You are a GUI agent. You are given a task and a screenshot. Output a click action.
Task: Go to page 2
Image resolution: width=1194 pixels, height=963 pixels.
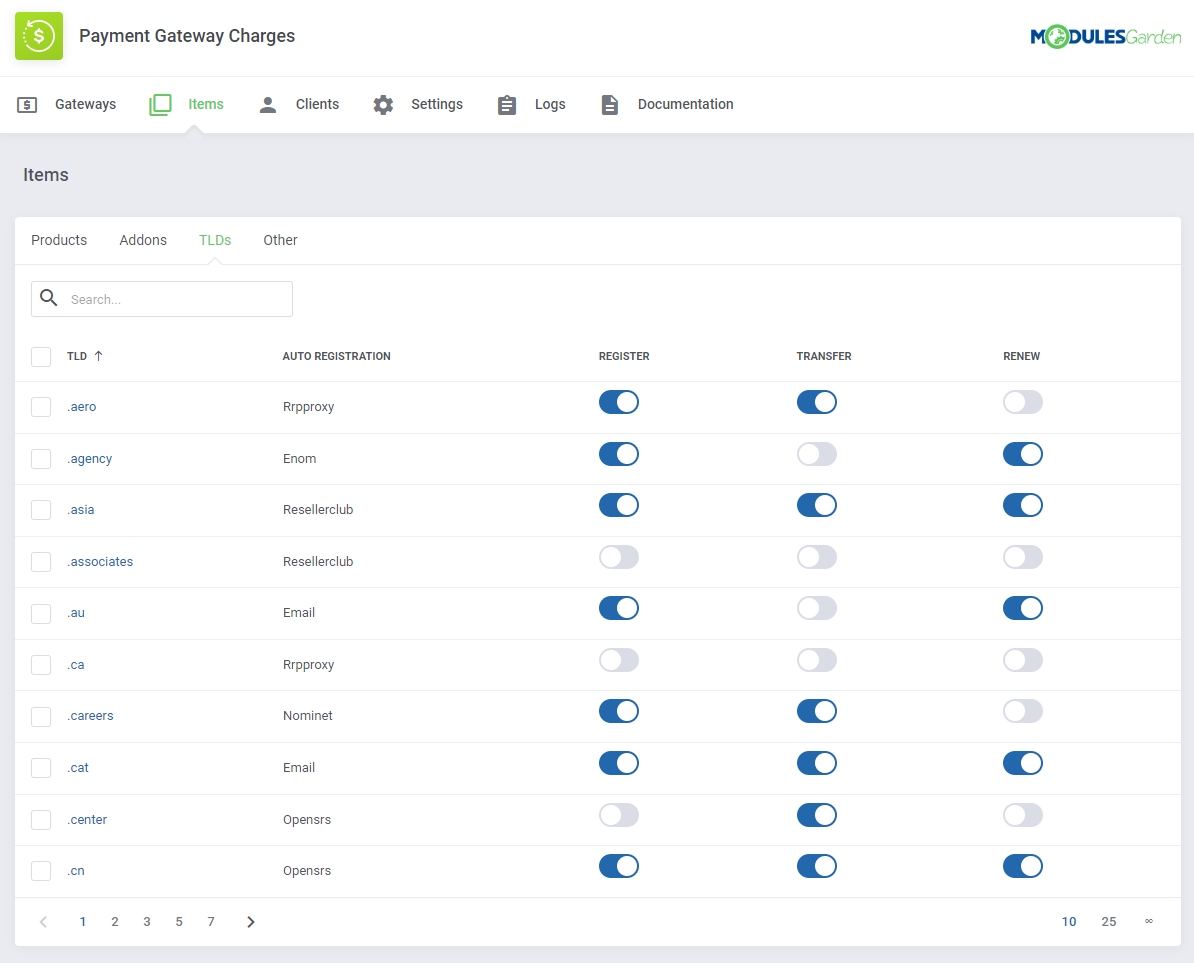[x=115, y=922]
